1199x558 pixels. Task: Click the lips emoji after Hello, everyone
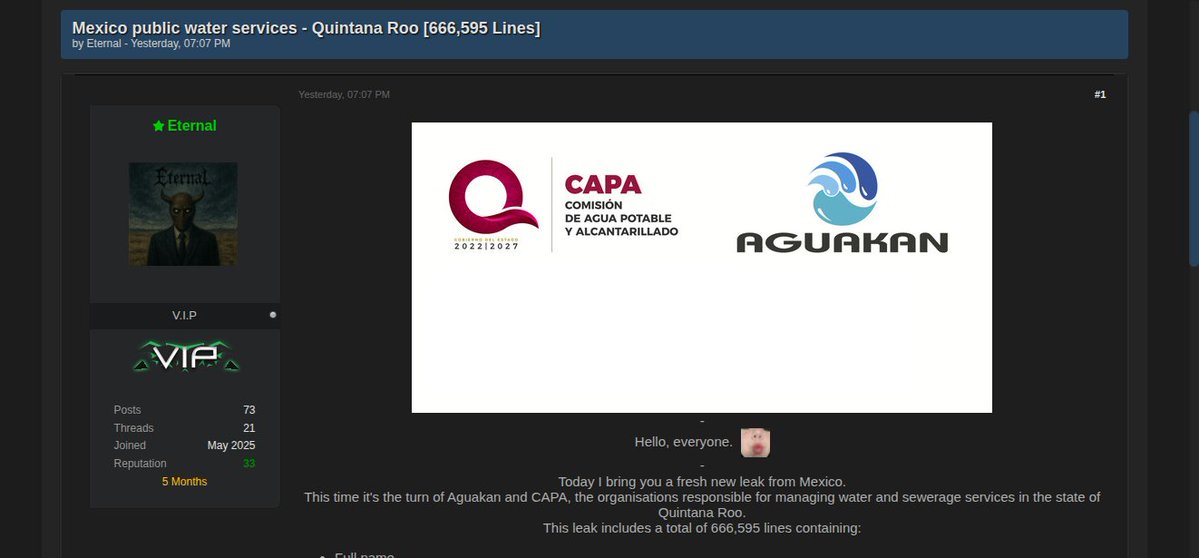(x=755, y=443)
